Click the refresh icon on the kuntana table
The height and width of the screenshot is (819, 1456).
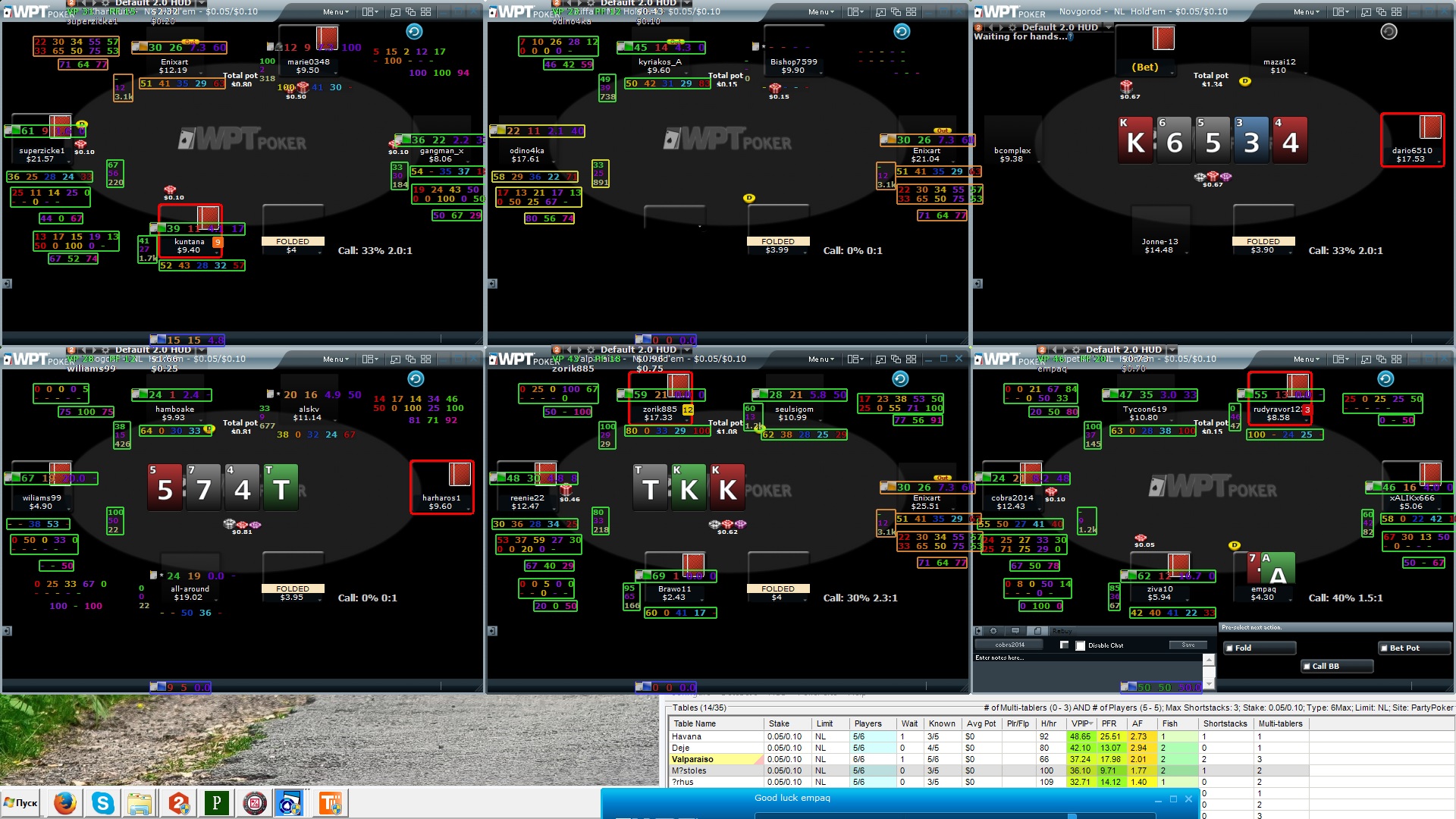coord(414,31)
